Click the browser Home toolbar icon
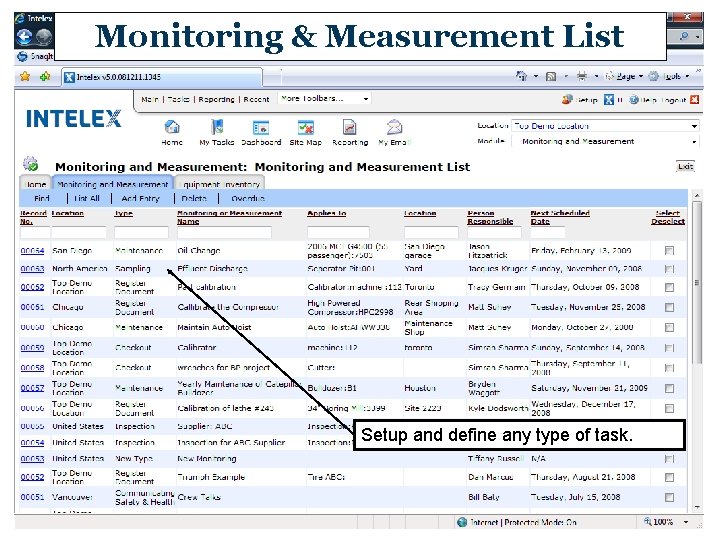The height and width of the screenshot is (540, 720). tap(521, 76)
